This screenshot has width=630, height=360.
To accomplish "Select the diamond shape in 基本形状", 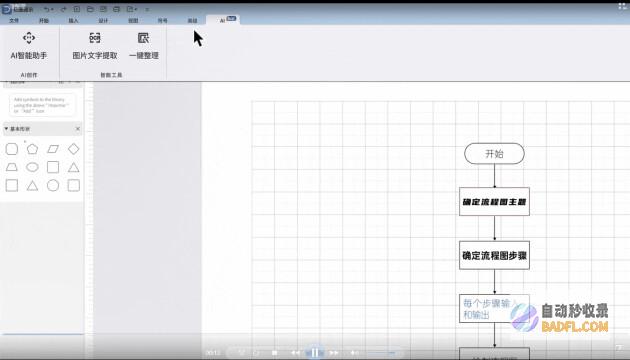I will [74, 149].
